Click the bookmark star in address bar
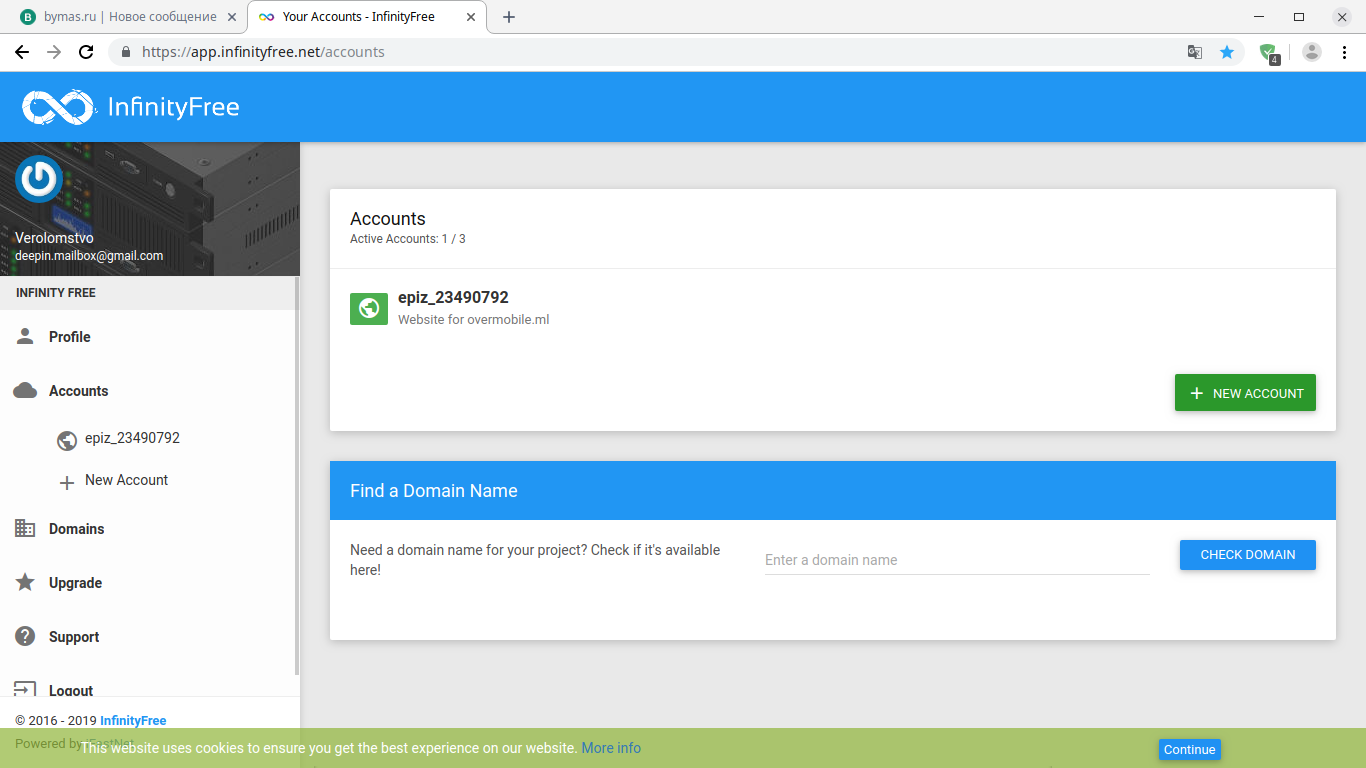Image resolution: width=1366 pixels, height=768 pixels. tap(1227, 52)
